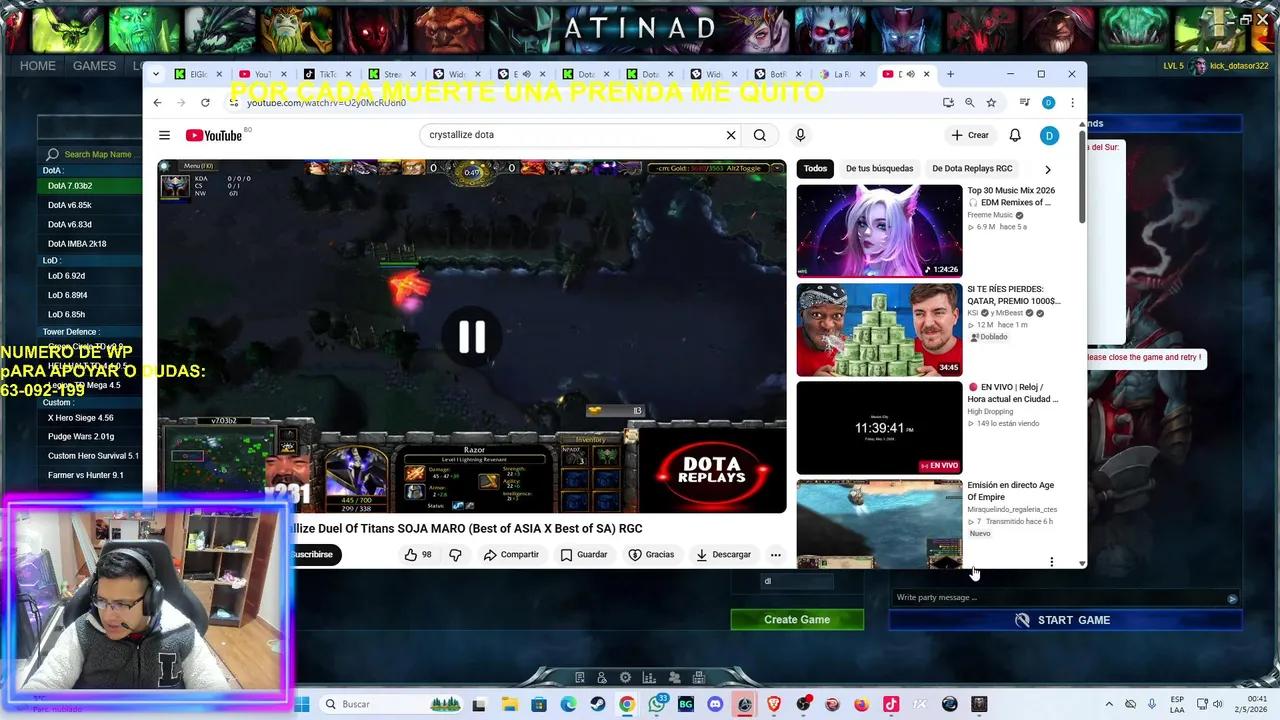1280x720 pixels.
Task: Select the DotA IMBA 2k18 map
Action: [90, 244]
